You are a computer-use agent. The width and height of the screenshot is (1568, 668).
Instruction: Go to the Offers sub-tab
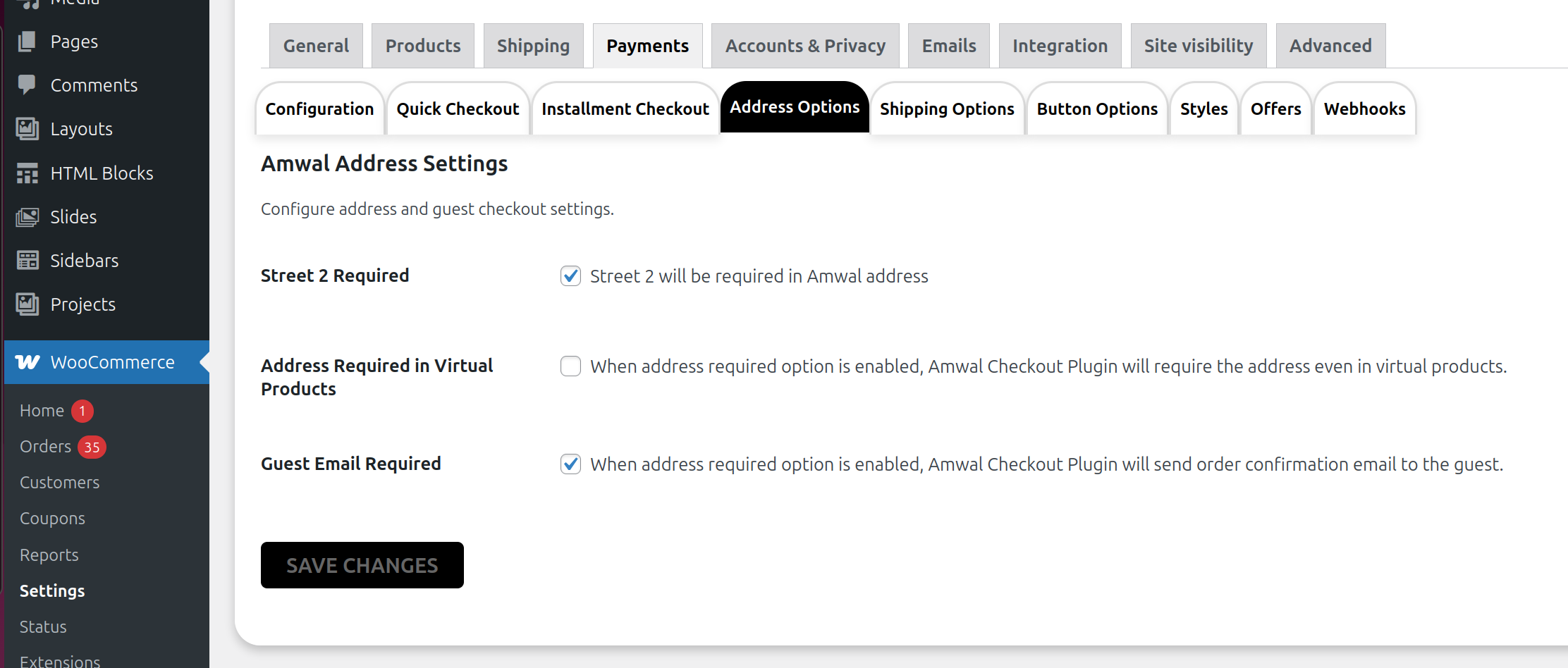1275,109
